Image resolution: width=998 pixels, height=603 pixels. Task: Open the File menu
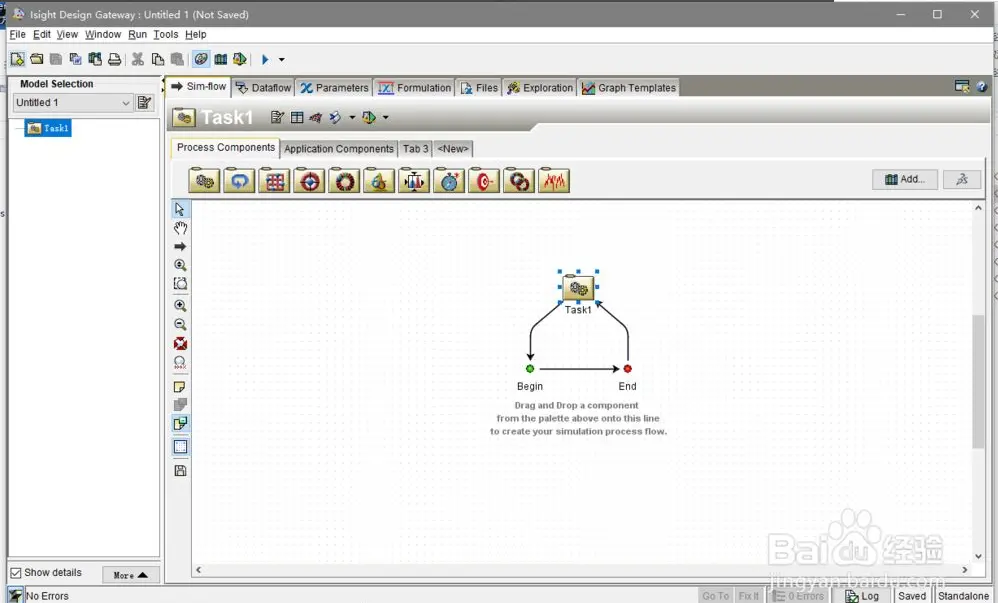point(17,34)
